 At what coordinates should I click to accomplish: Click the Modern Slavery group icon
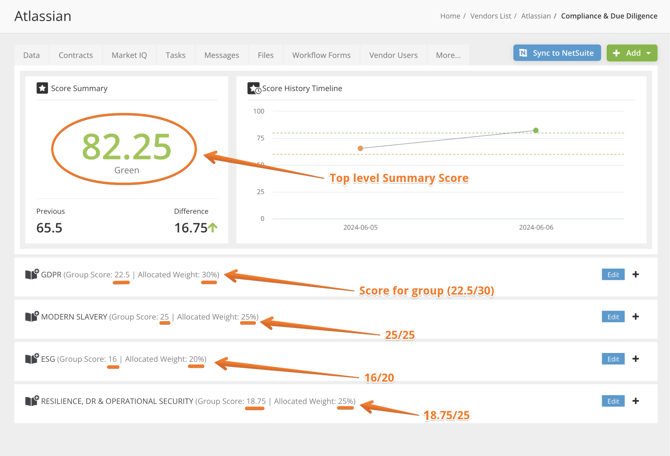31,316
